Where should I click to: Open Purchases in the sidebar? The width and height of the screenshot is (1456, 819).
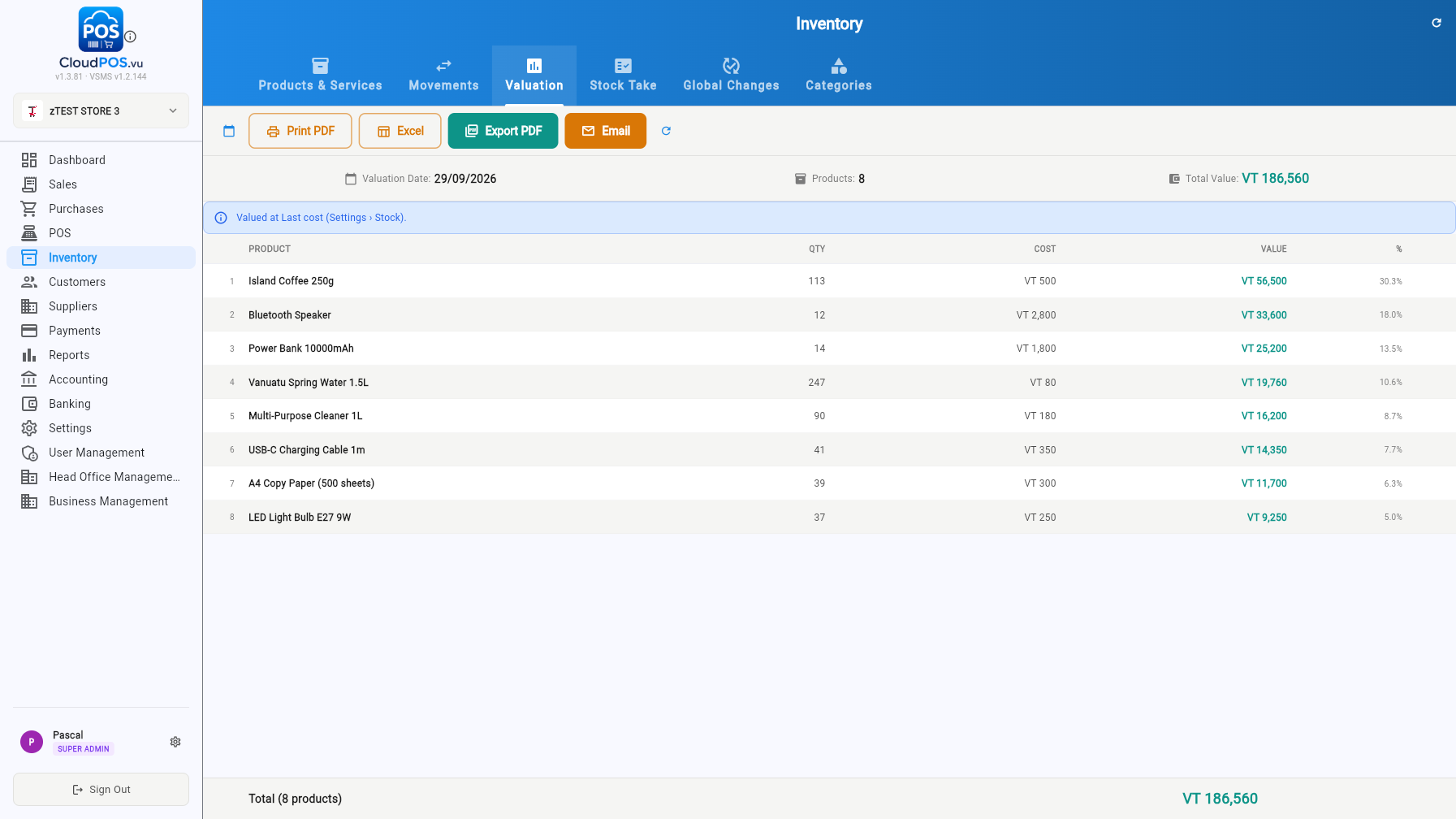click(x=101, y=209)
